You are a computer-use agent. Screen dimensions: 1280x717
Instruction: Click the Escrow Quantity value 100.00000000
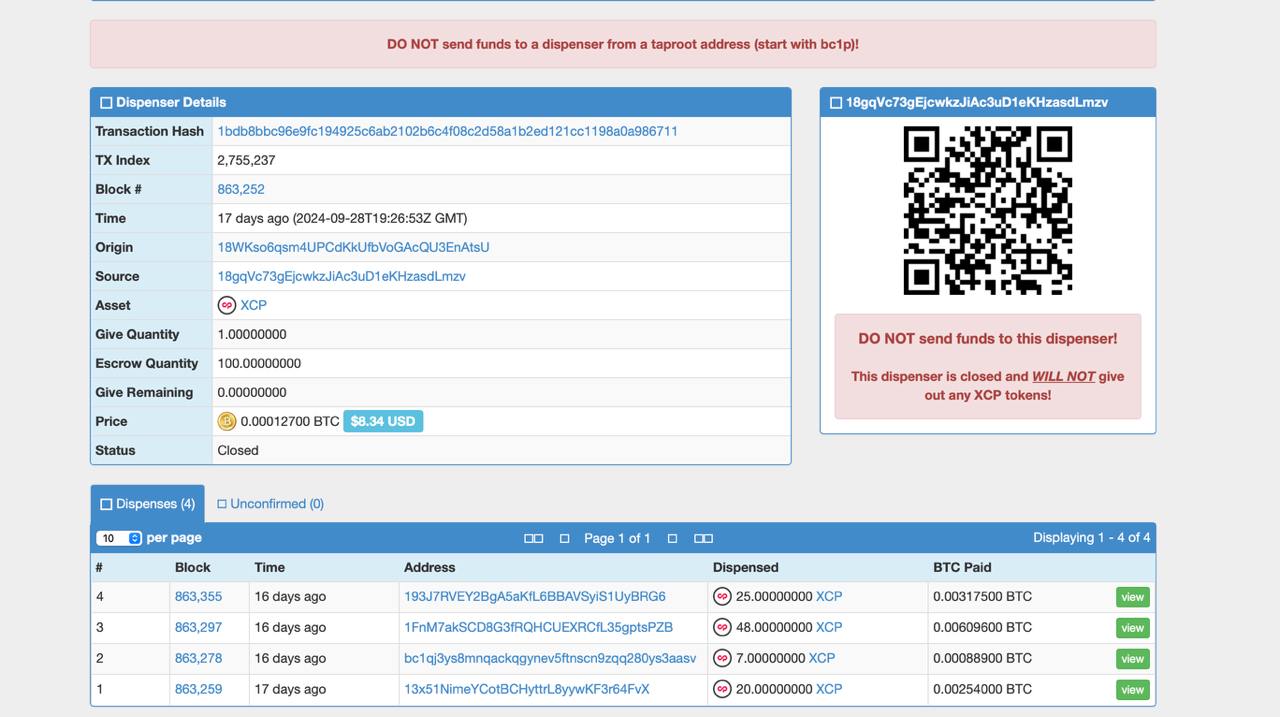[x=259, y=363]
